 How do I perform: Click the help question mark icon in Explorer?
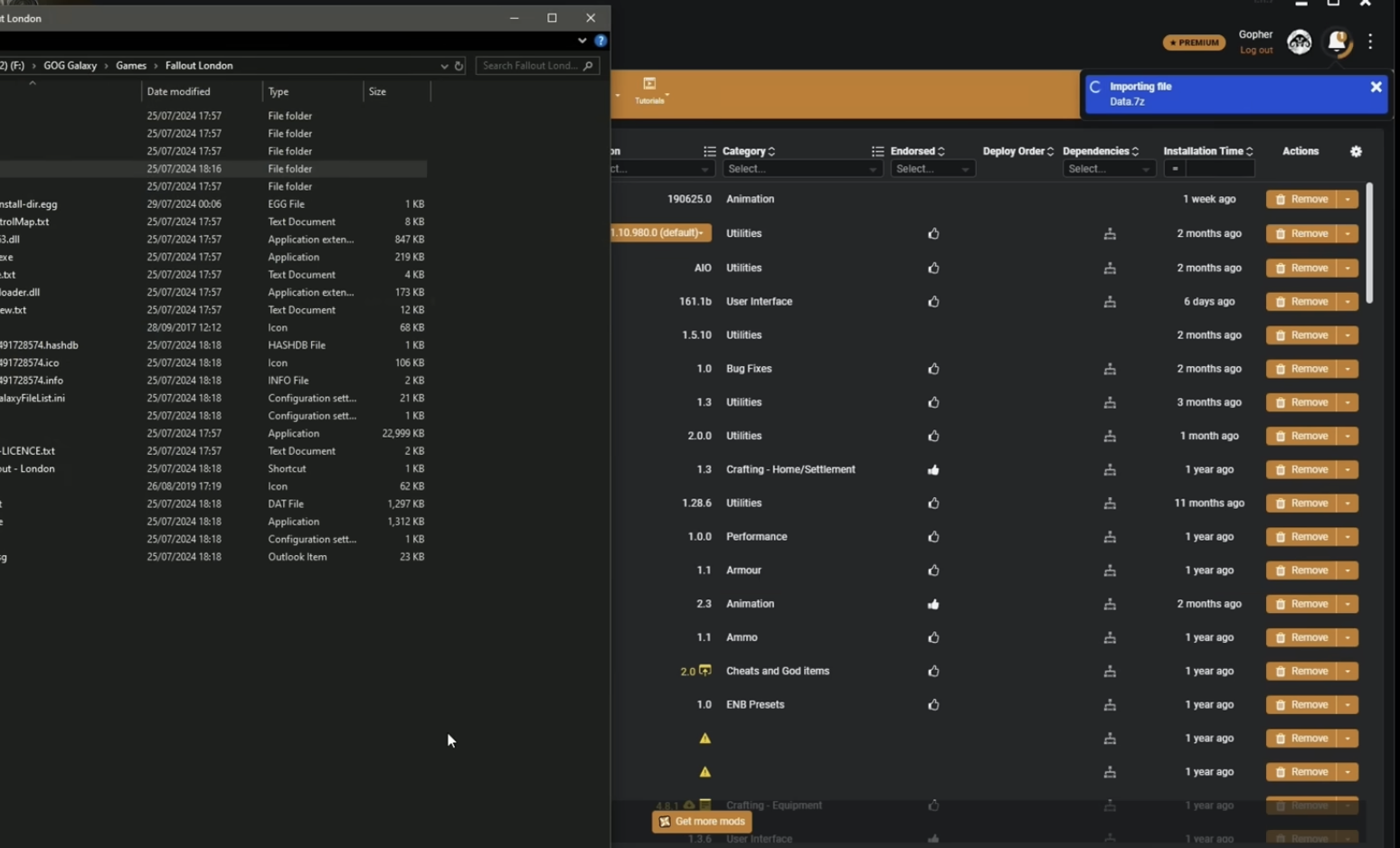click(x=601, y=41)
